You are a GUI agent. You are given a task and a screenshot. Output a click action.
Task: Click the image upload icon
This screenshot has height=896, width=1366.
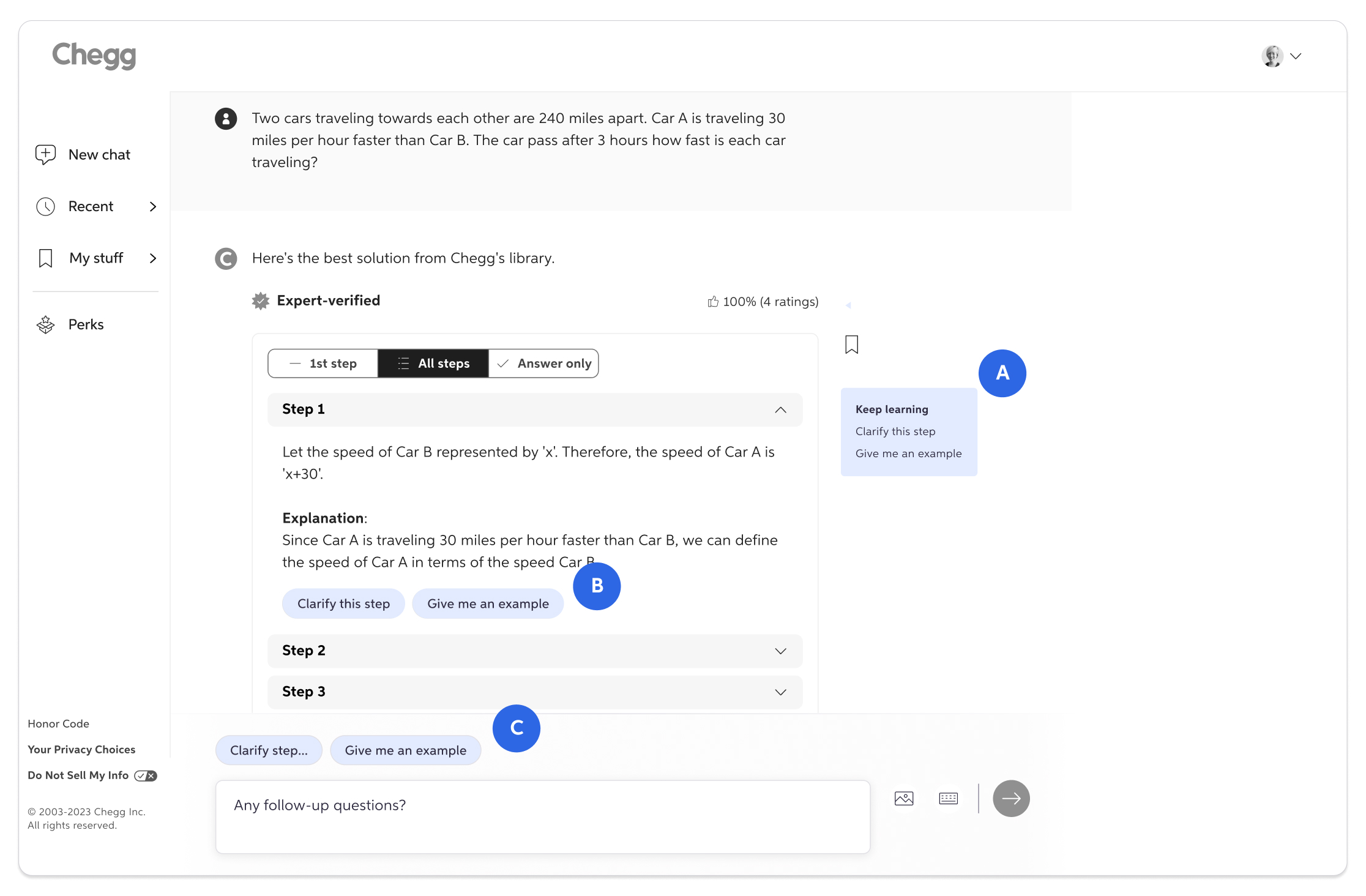pyautogui.click(x=904, y=799)
